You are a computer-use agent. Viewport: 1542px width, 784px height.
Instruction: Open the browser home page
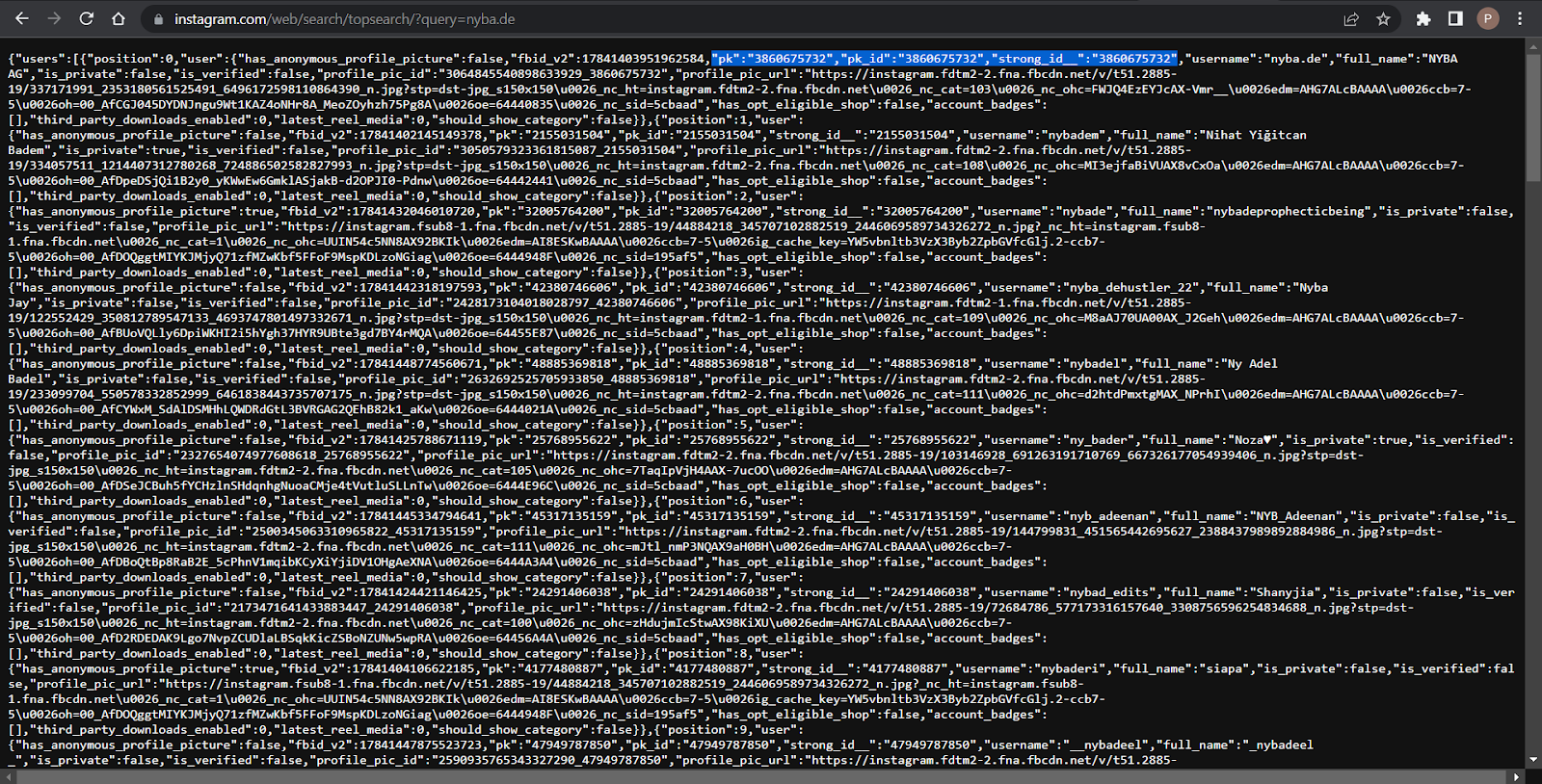pyautogui.click(x=119, y=18)
